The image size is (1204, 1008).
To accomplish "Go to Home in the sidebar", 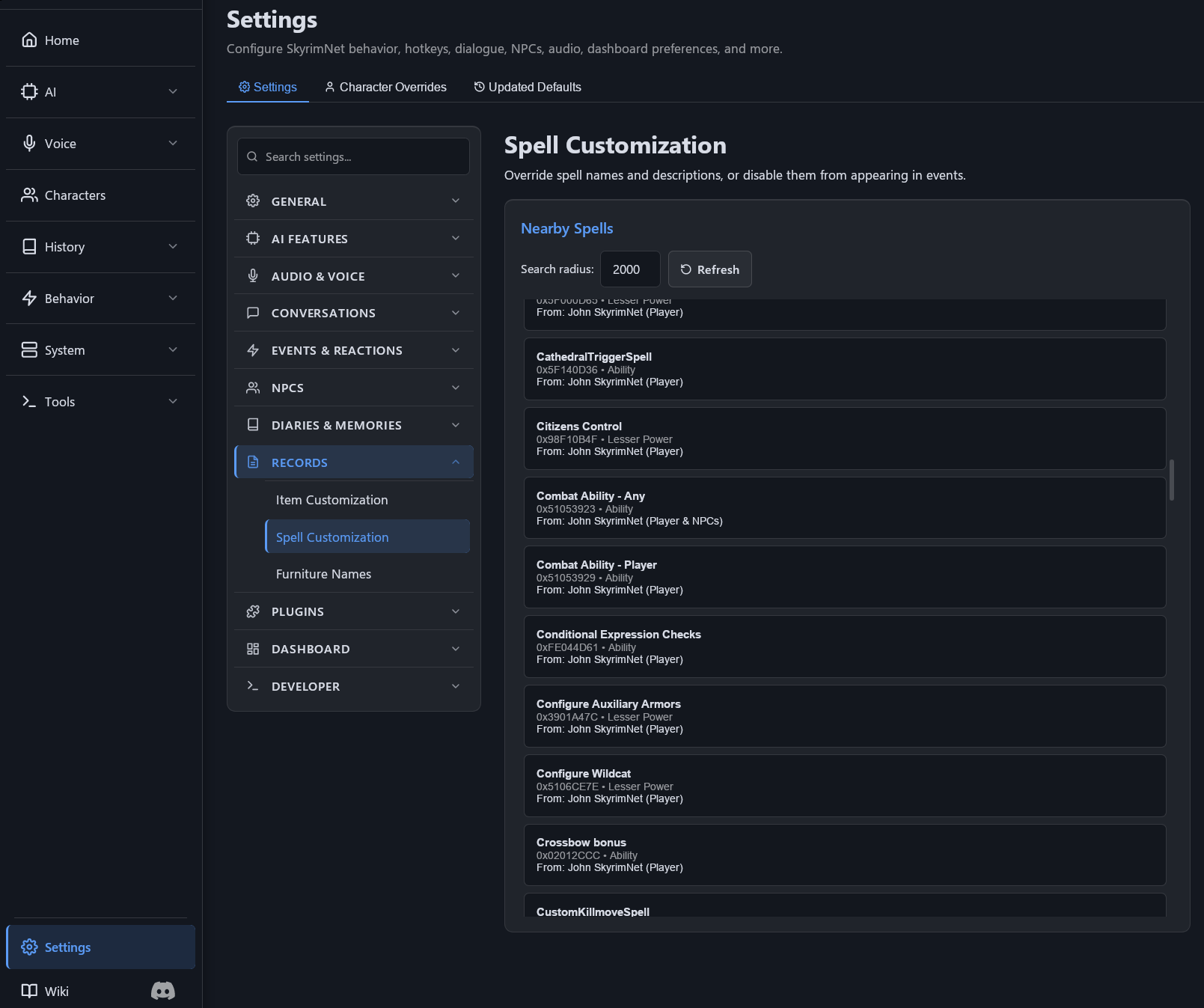I will click(x=100, y=40).
